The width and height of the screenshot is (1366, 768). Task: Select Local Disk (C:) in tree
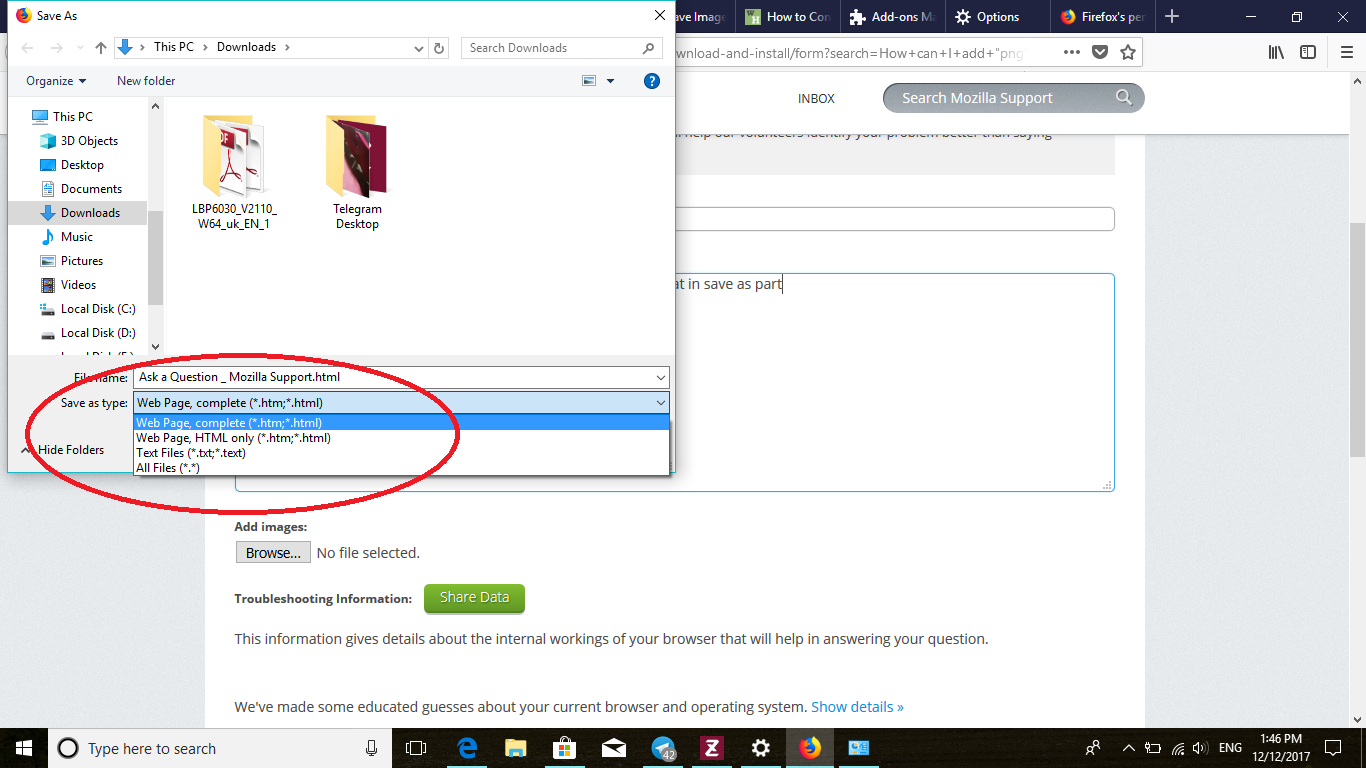point(98,309)
